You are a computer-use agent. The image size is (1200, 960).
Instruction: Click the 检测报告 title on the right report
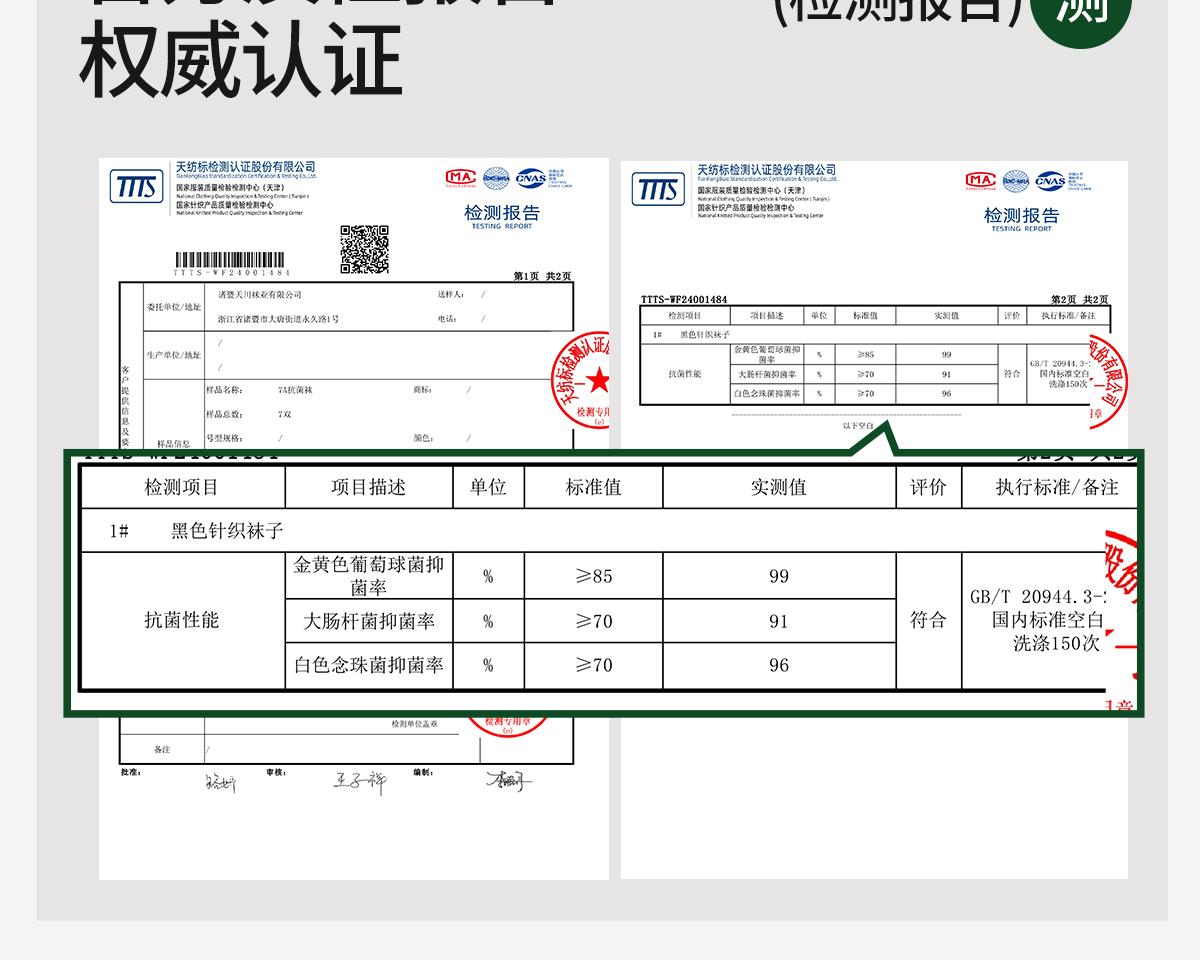[x=1021, y=216]
